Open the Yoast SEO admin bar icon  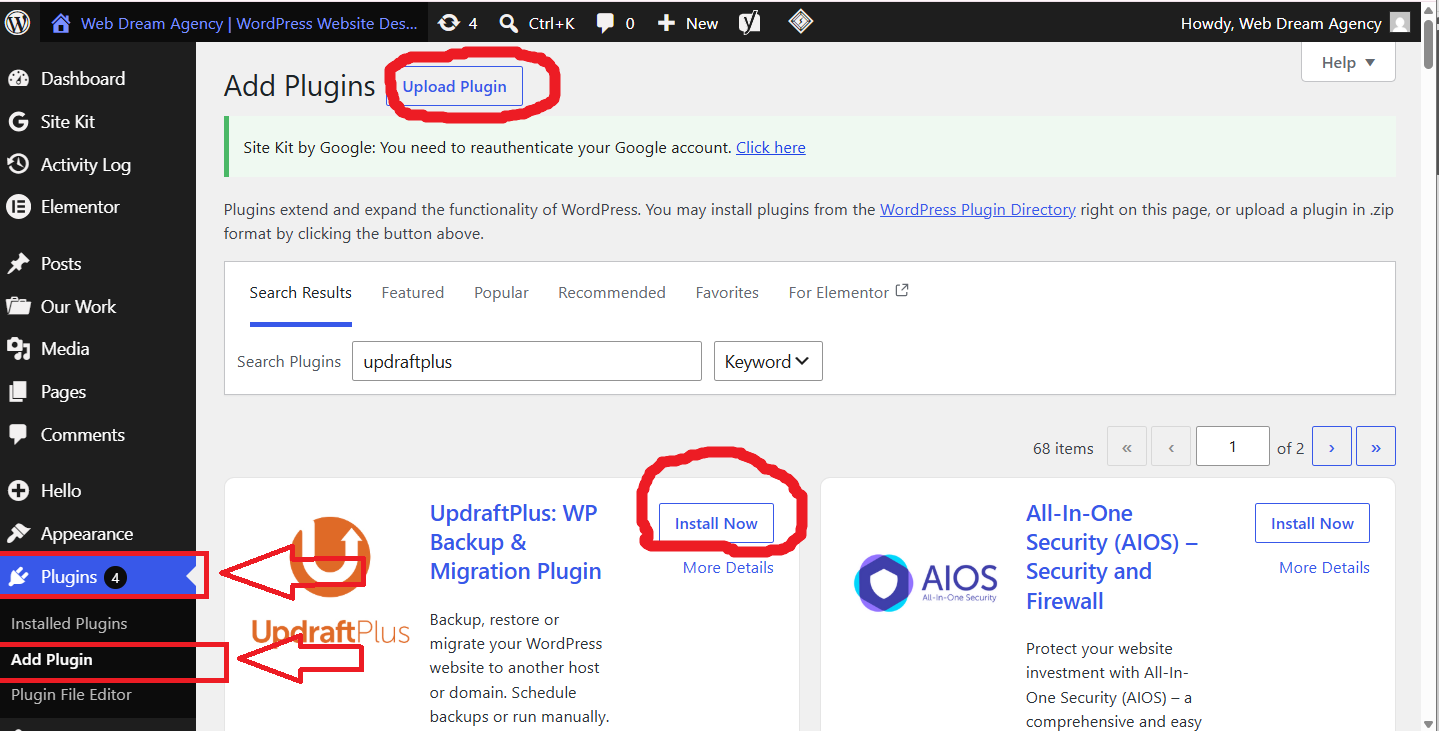click(750, 22)
